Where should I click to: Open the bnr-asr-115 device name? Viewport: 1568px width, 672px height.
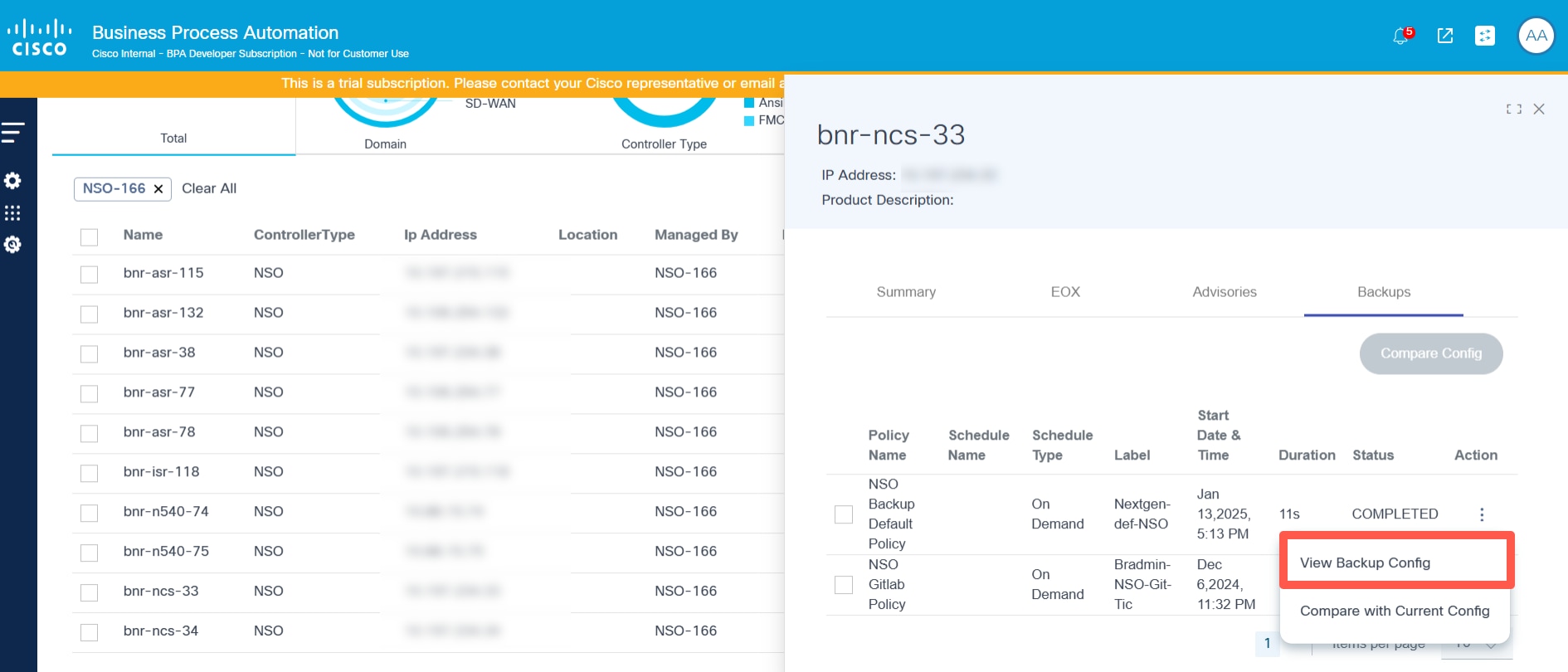pos(163,273)
